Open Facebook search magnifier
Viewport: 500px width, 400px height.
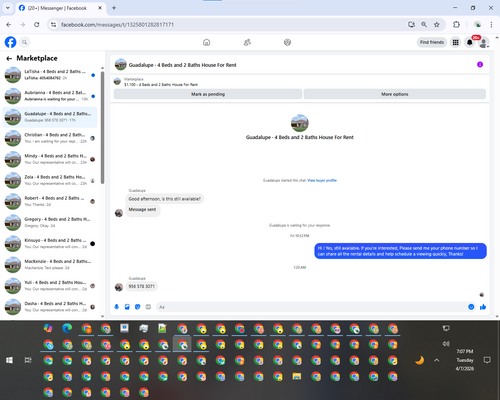25,42
